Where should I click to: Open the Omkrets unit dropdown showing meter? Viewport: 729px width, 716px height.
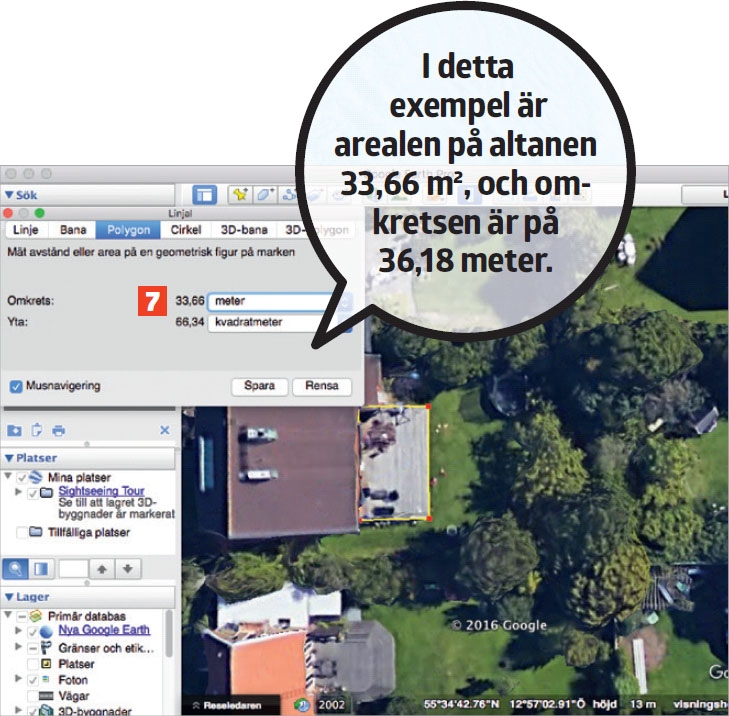pyautogui.click(x=265, y=300)
